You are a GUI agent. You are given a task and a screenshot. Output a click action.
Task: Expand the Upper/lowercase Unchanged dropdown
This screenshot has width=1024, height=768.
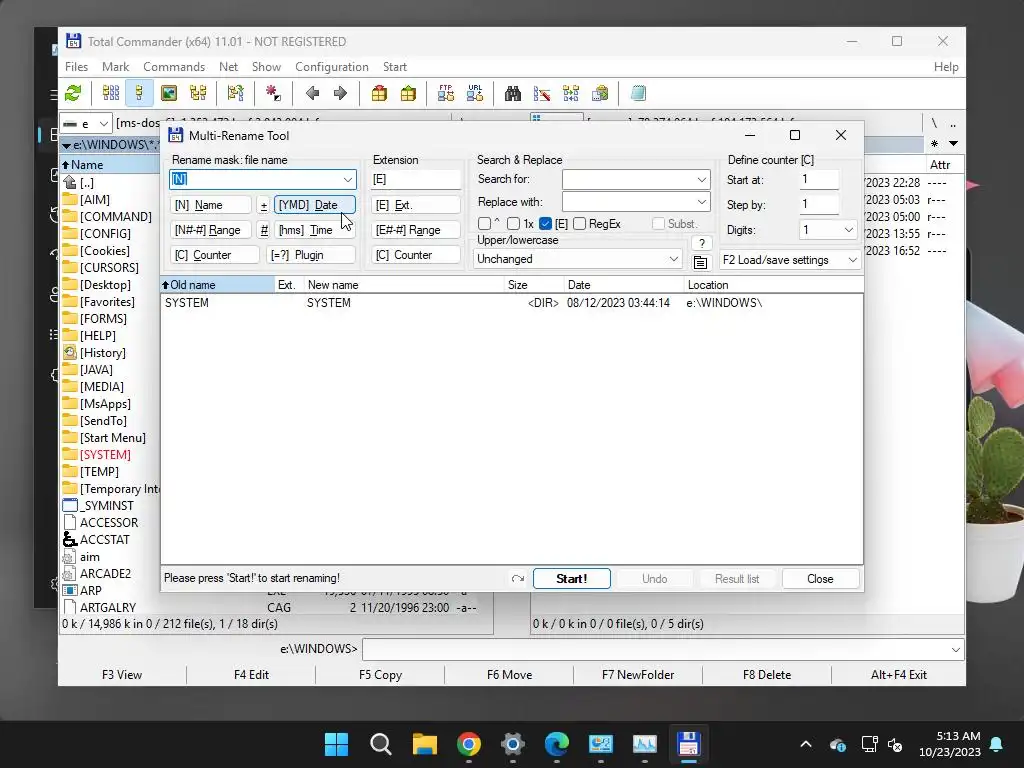(673, 259)
